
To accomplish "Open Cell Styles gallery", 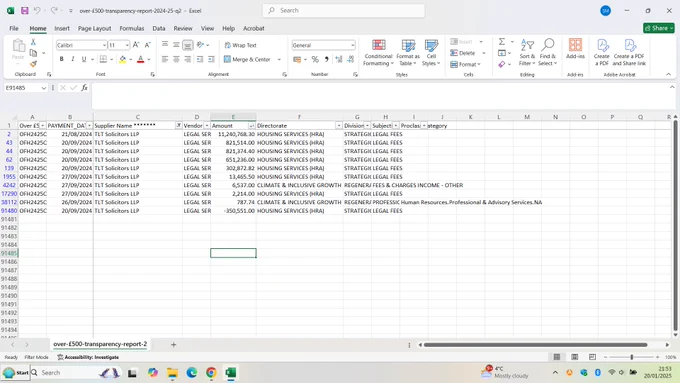I will pos(431,52).
